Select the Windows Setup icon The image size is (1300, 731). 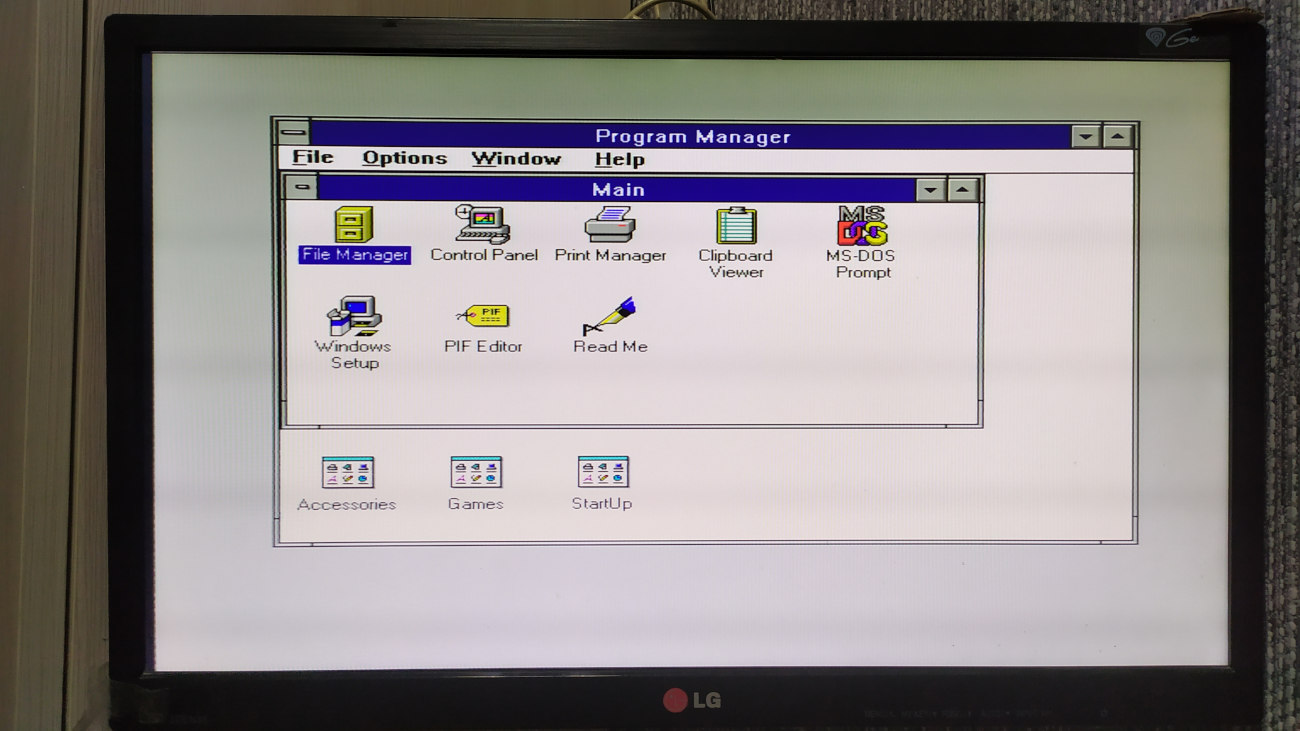354,316
